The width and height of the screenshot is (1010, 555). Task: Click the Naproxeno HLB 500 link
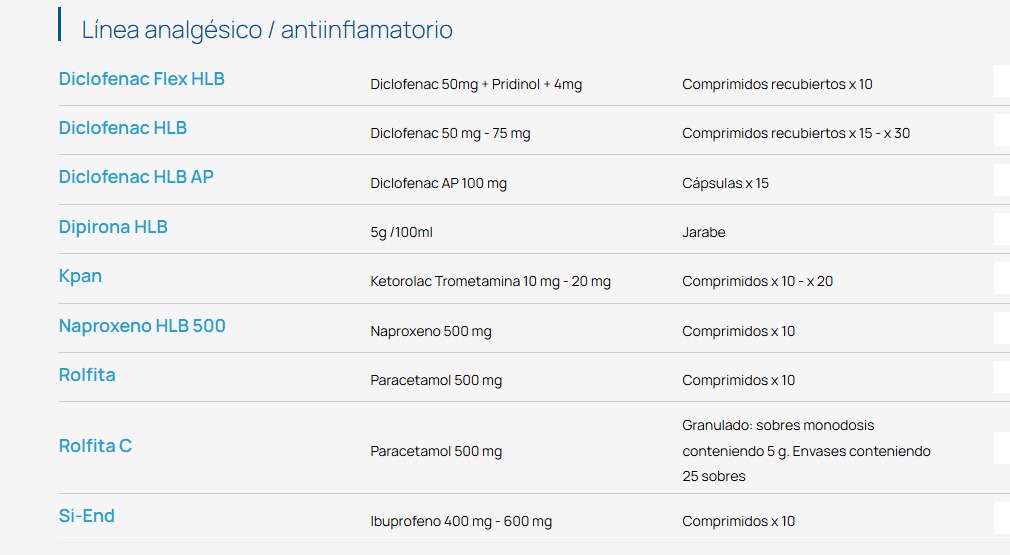tap(142, 326)
